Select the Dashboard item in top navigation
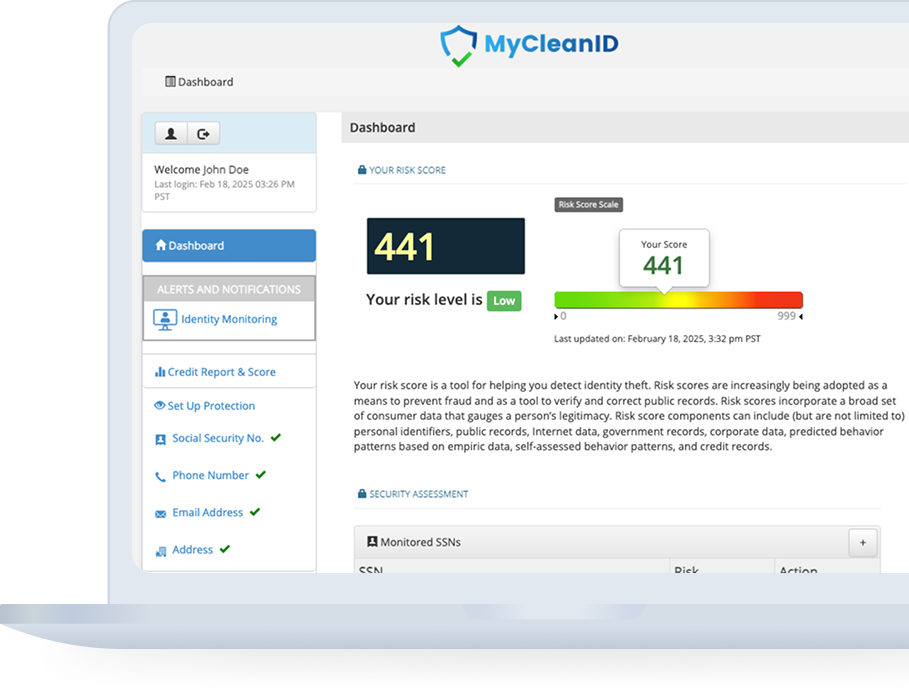The height and width of the screenshot is (693, 909). coord(199,82)
